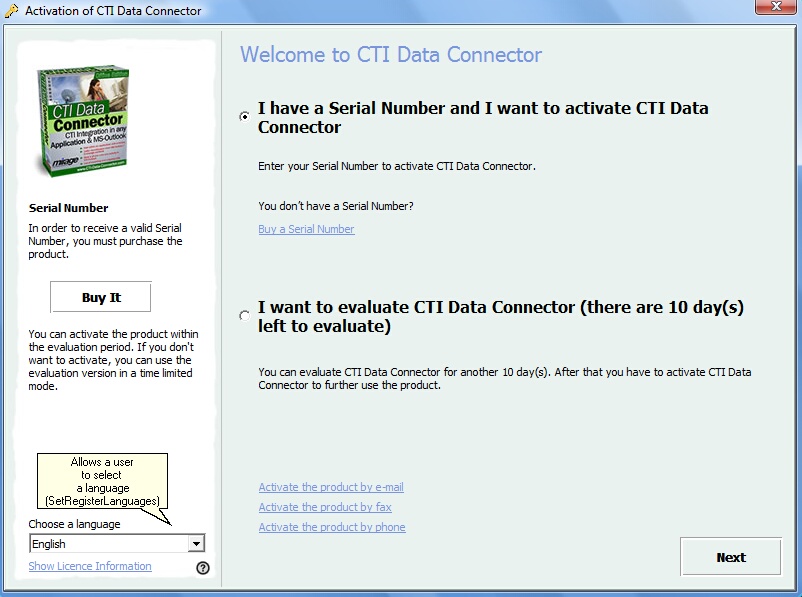Image resolution: width=802 pixels, height=597 pixels.
Task: Click the help question mark icon
Action: [x=203, y=568]
